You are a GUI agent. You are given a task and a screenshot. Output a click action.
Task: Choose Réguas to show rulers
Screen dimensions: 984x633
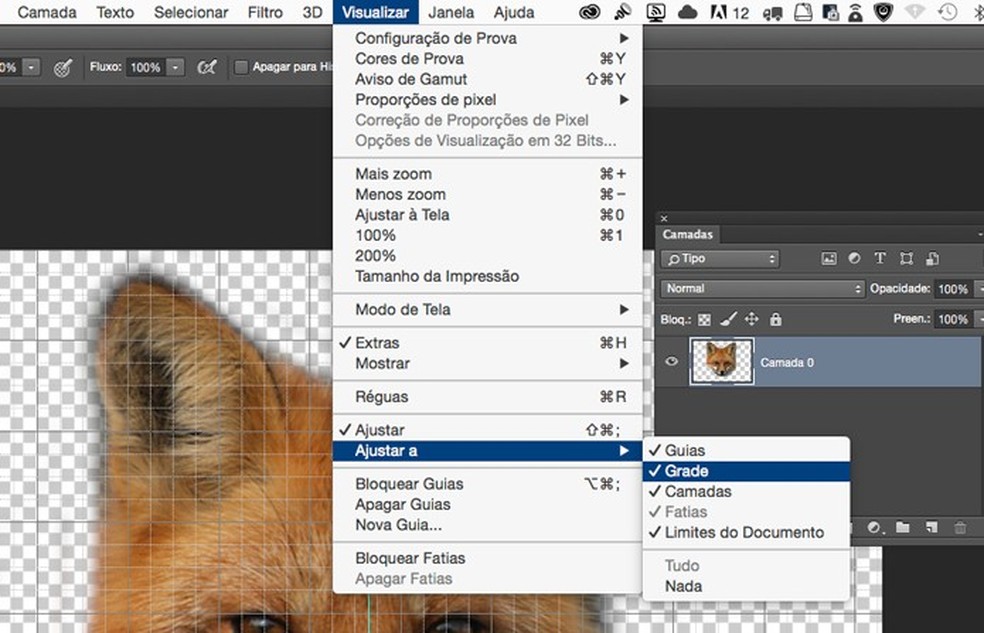[x=487, y=396]
